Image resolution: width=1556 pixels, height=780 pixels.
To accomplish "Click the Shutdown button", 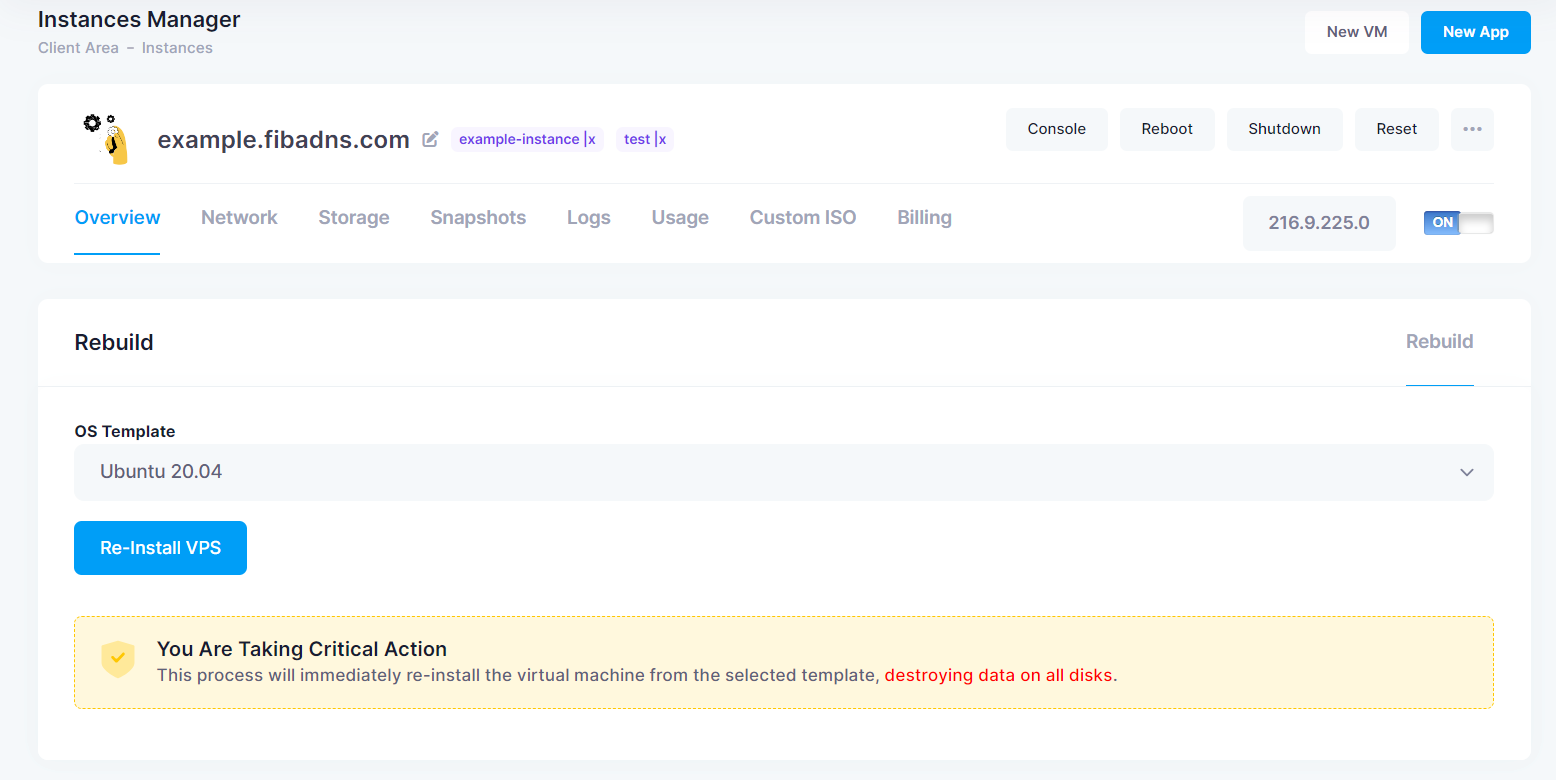I will (x=1284, y=129).
